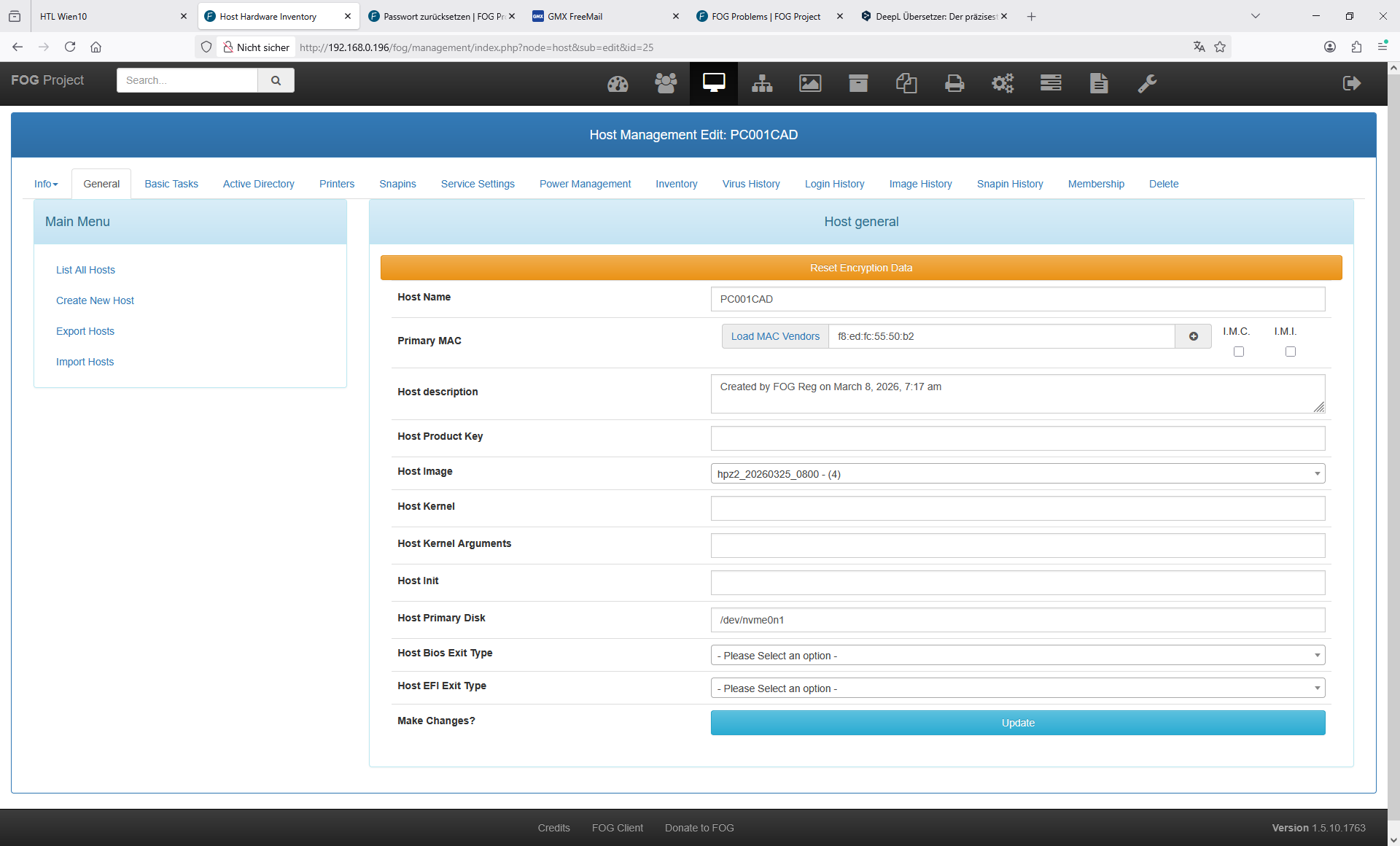This screenshot has width=1400, height=846.
Task: Open the Create New Host link
Action: click(x=95, y=300)
